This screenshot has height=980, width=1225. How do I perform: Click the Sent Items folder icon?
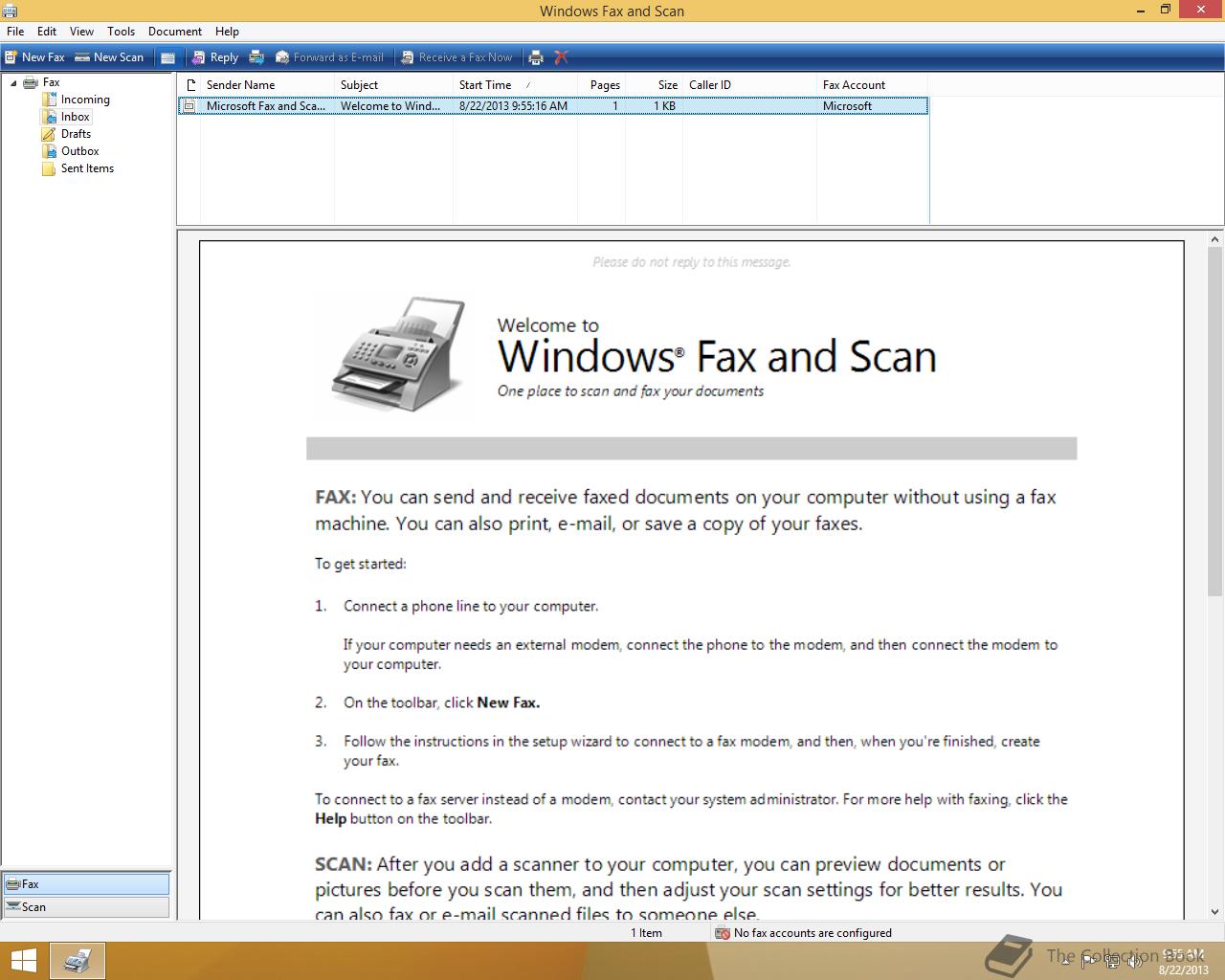click(49, 168)
